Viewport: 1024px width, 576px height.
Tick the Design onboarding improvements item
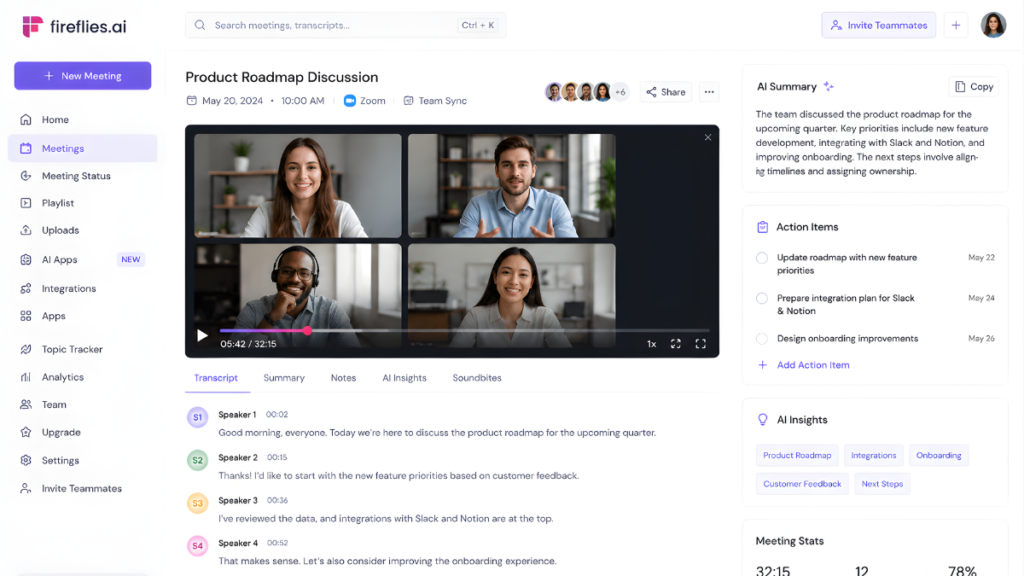point(761,338)
